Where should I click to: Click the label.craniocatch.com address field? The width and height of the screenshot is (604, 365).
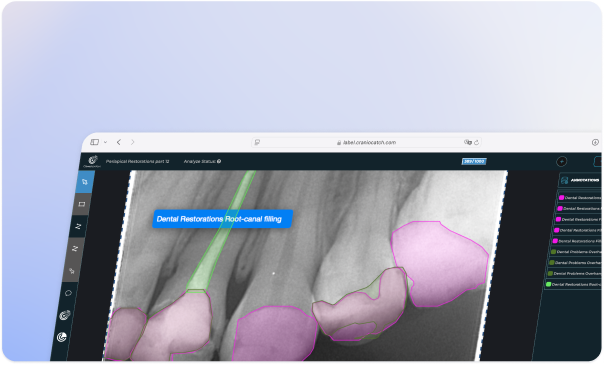click(x=366, y=142)
